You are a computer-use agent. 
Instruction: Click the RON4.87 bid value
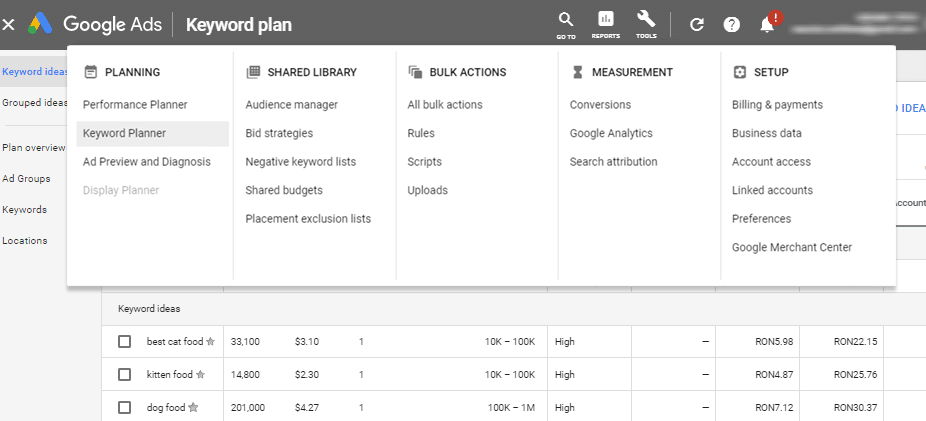[774, 374]
